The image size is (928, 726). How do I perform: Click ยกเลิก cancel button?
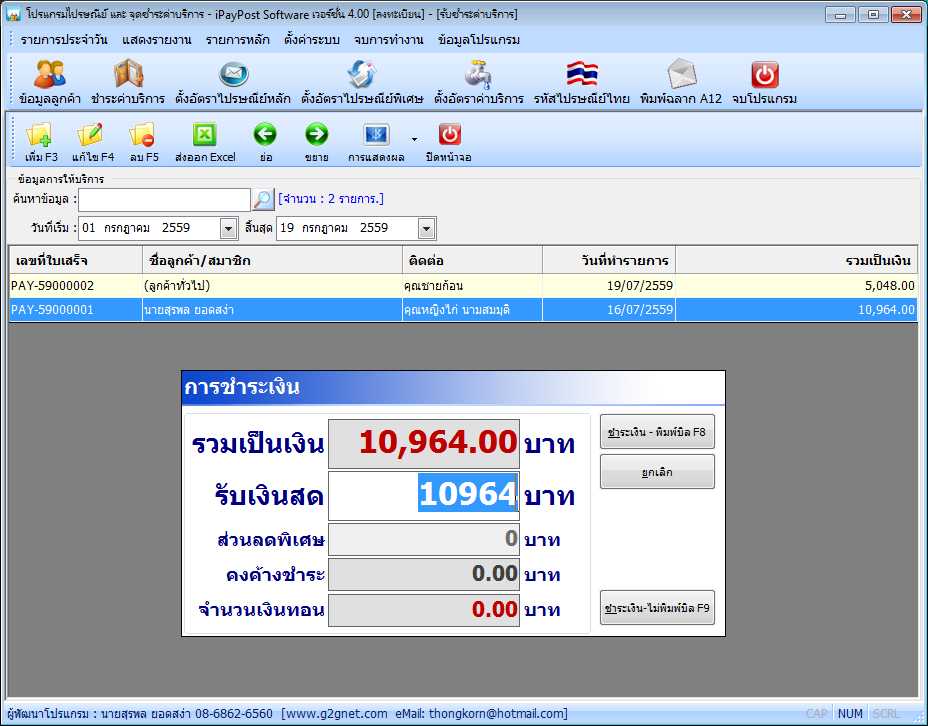click(x=657, y=472)
